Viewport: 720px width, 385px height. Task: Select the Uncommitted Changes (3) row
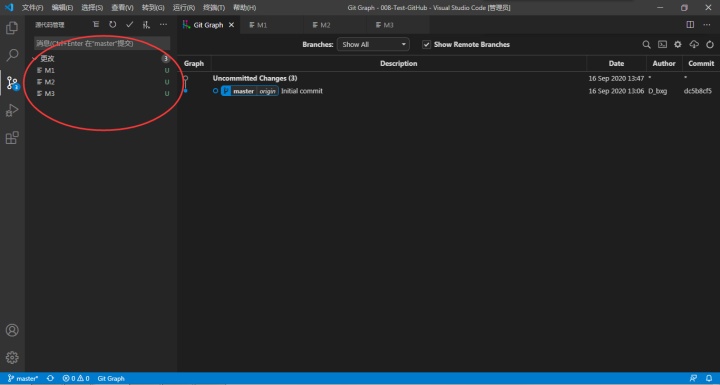coord(448,78)
